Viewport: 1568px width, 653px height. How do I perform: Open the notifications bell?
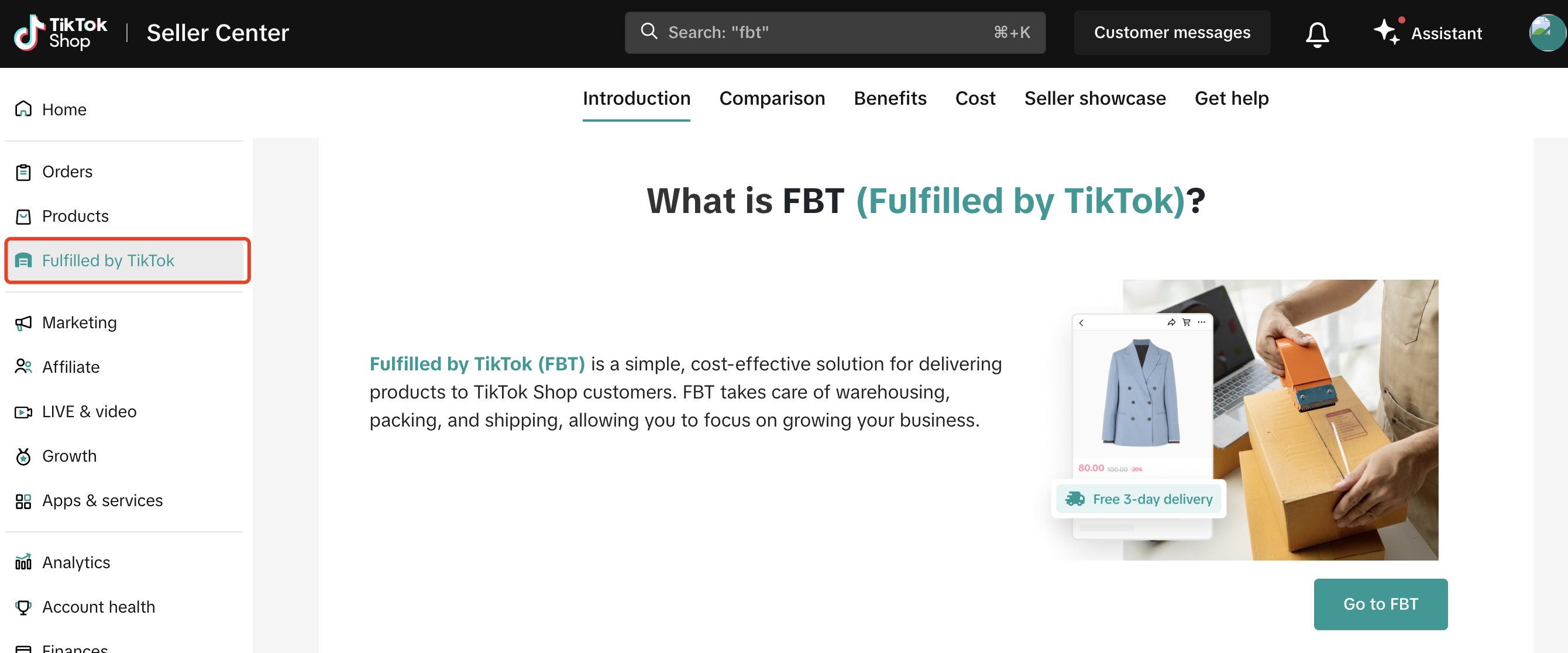[x=1316, y=33]
